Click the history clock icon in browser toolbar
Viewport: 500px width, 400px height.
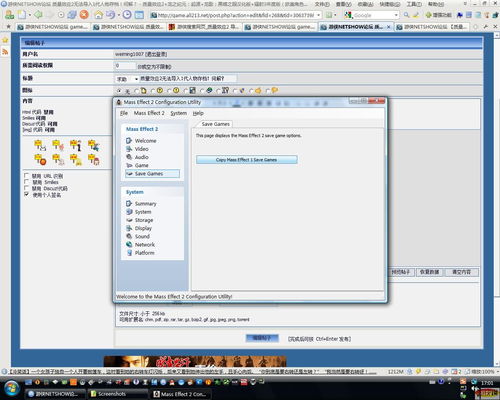click(127, 15)
